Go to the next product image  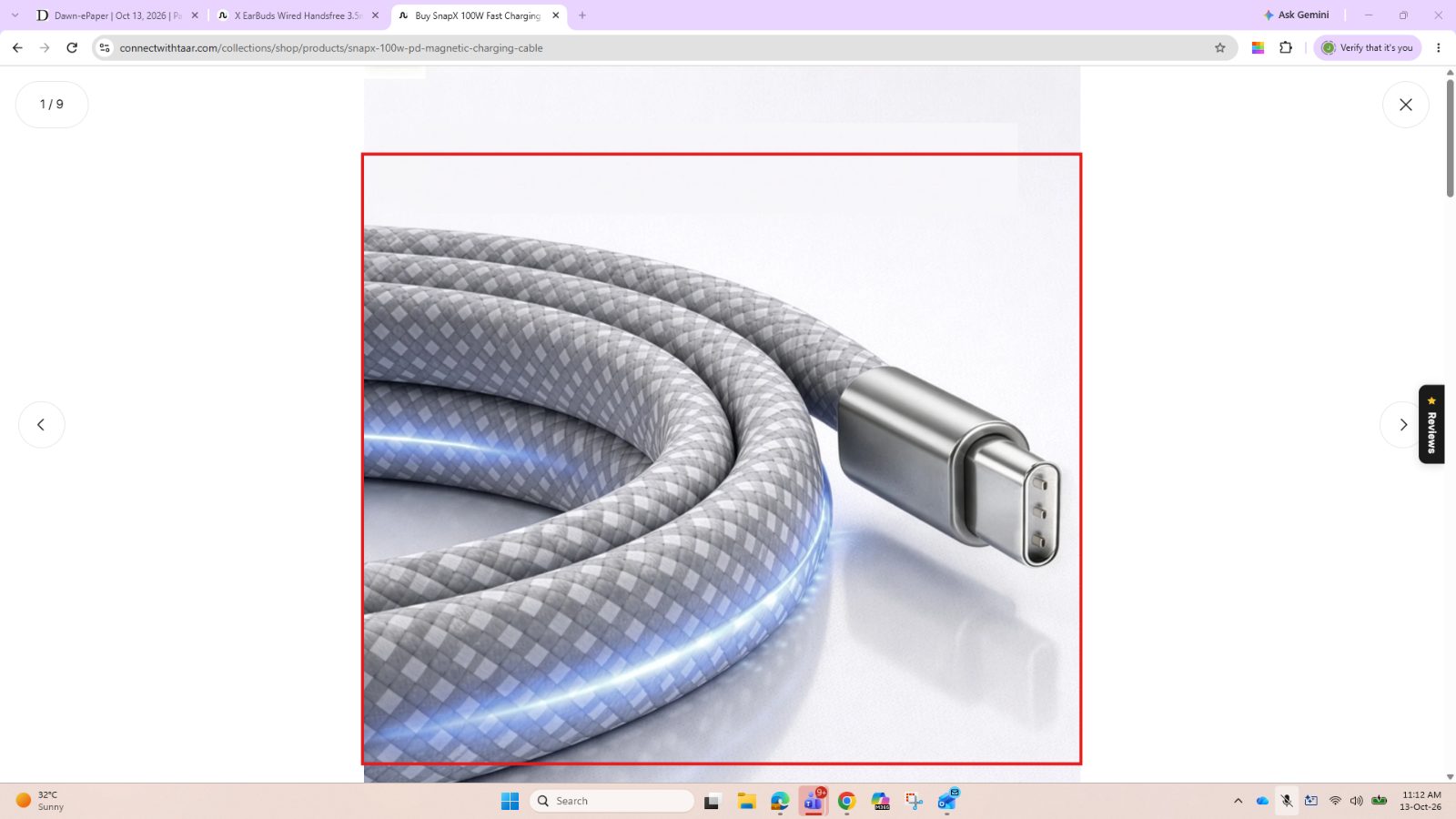tap(1402, 425)
